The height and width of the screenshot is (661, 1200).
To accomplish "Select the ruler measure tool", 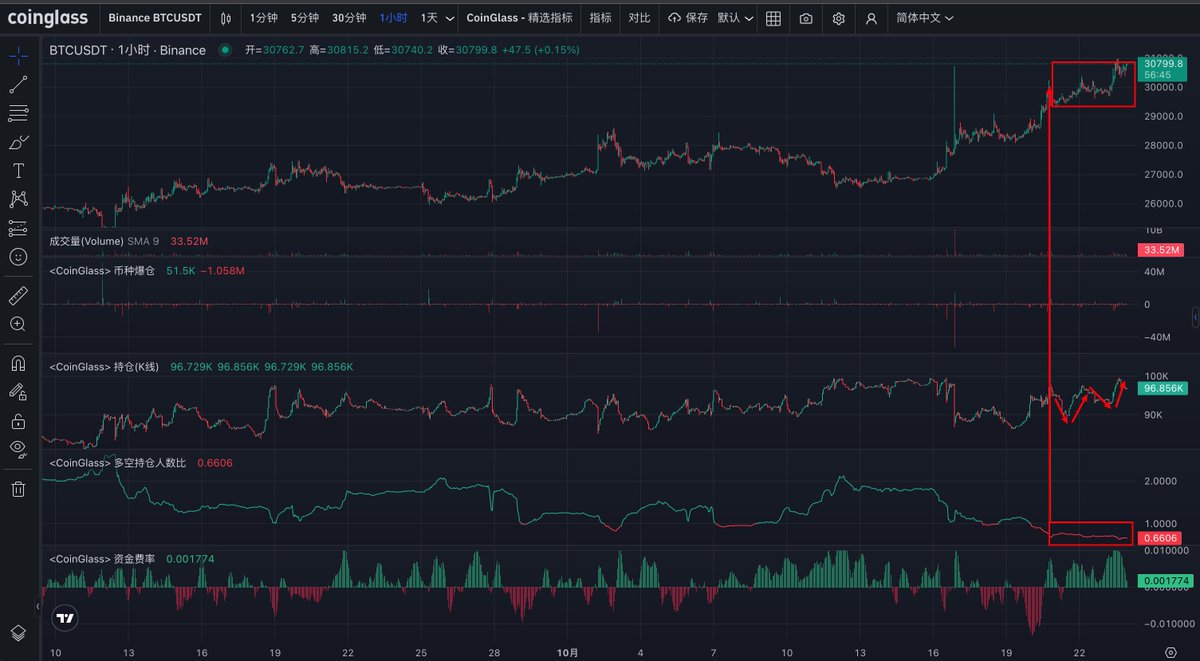I will [x=18, y=295].
